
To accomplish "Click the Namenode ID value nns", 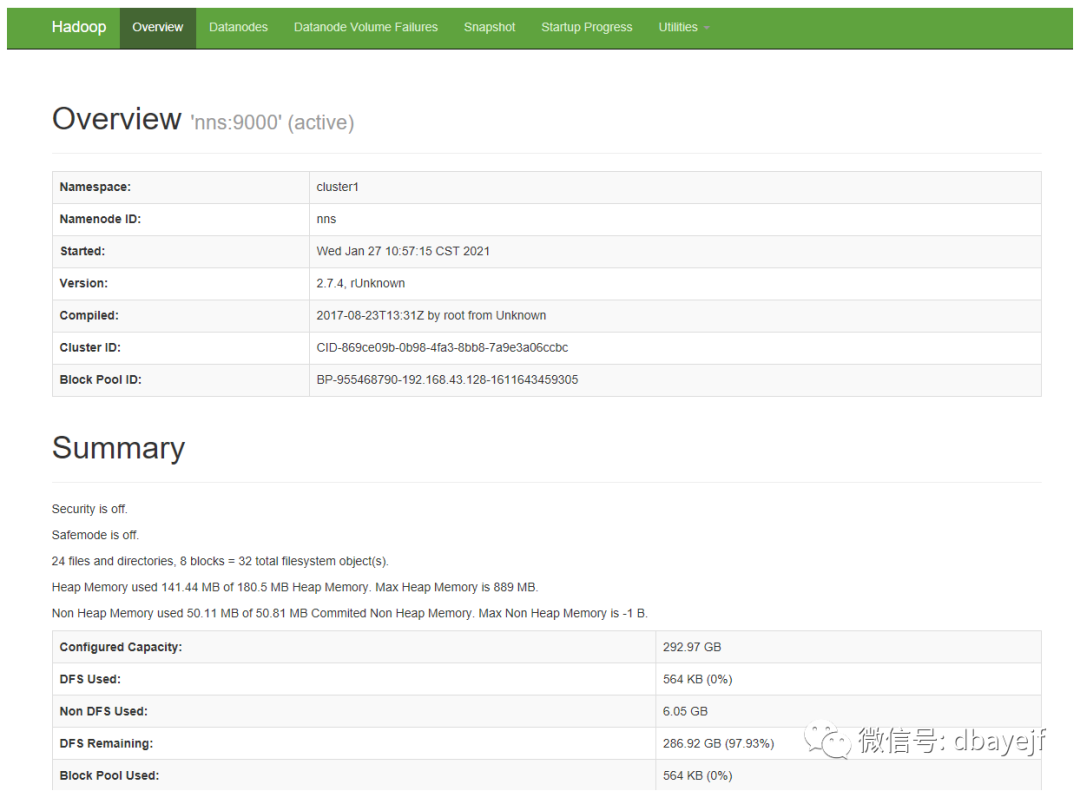I will pyautogui.click(x=326, y=219).
